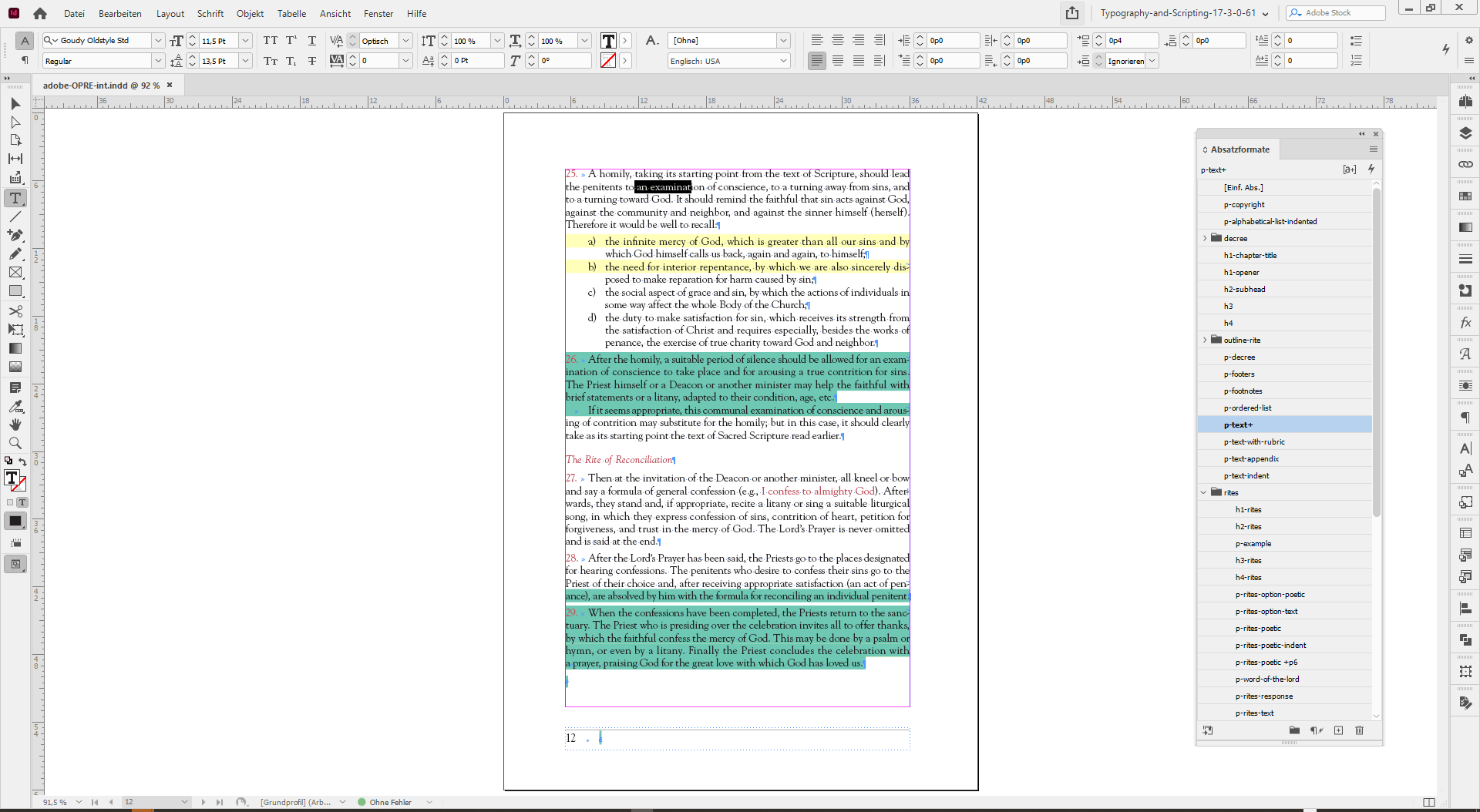
Task: Open the Englisch: USA language dropdown
Action: pos(782,60)
